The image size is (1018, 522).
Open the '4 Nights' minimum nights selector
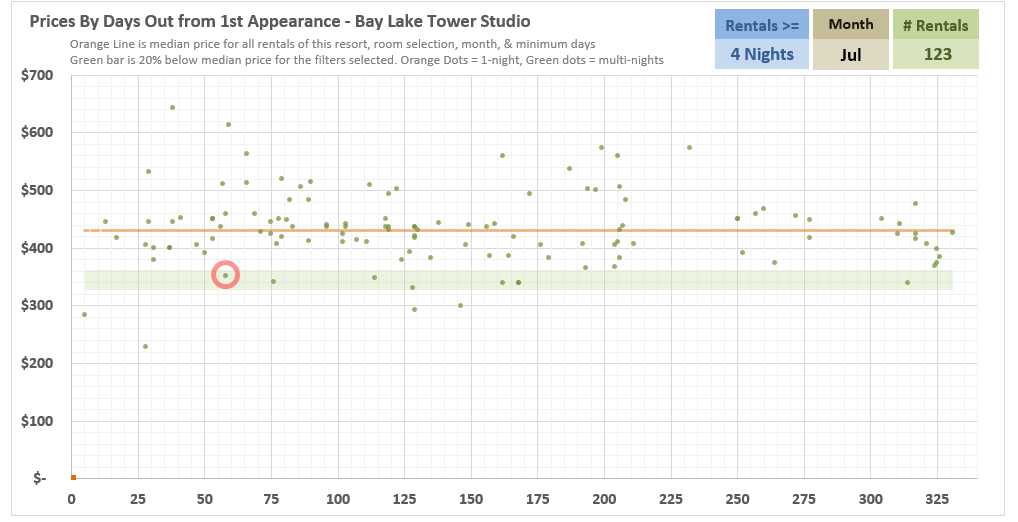coord(761,54)
